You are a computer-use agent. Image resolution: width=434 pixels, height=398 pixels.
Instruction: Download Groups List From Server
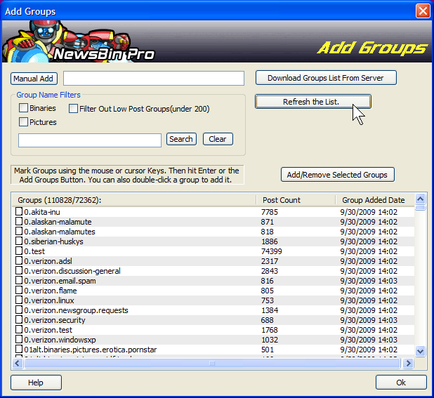pos(326,78)
